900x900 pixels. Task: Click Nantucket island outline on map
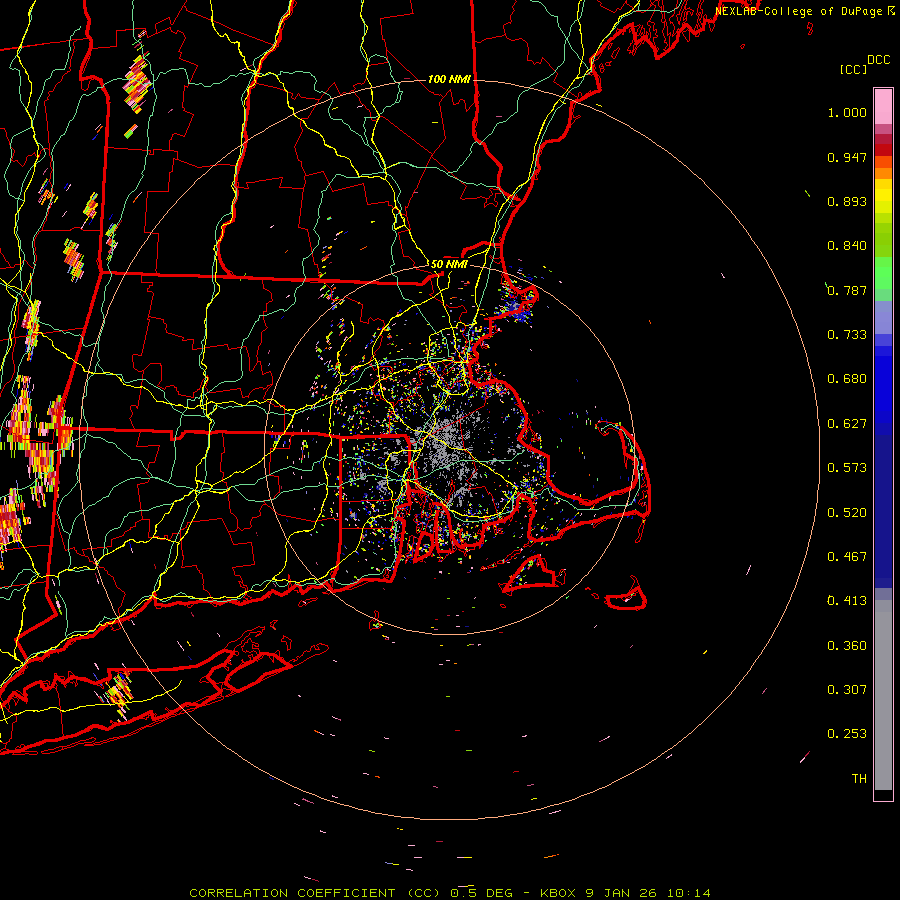pos(626,596)
